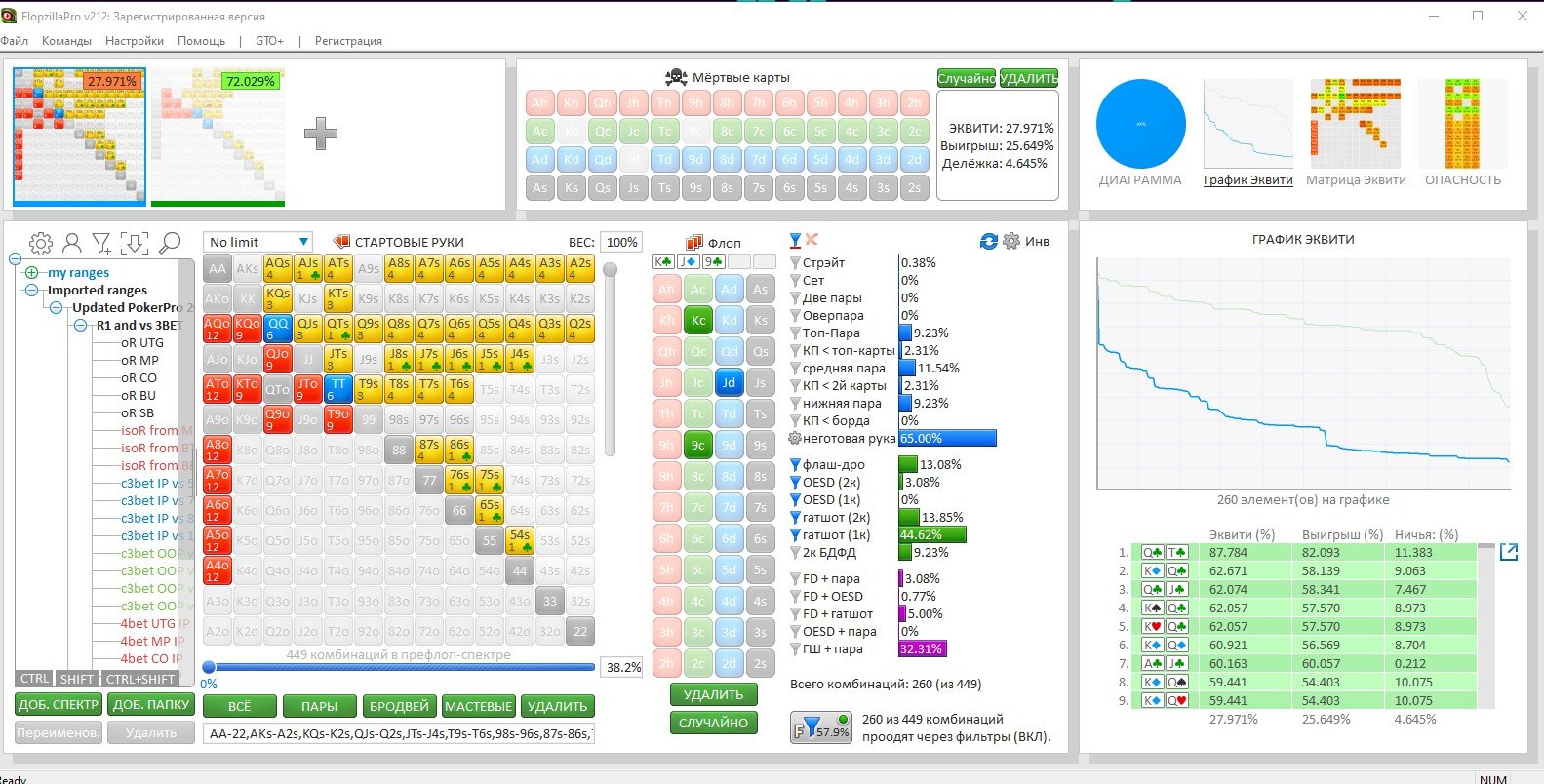Select the 9c card in flop selector

click(698, 445)
